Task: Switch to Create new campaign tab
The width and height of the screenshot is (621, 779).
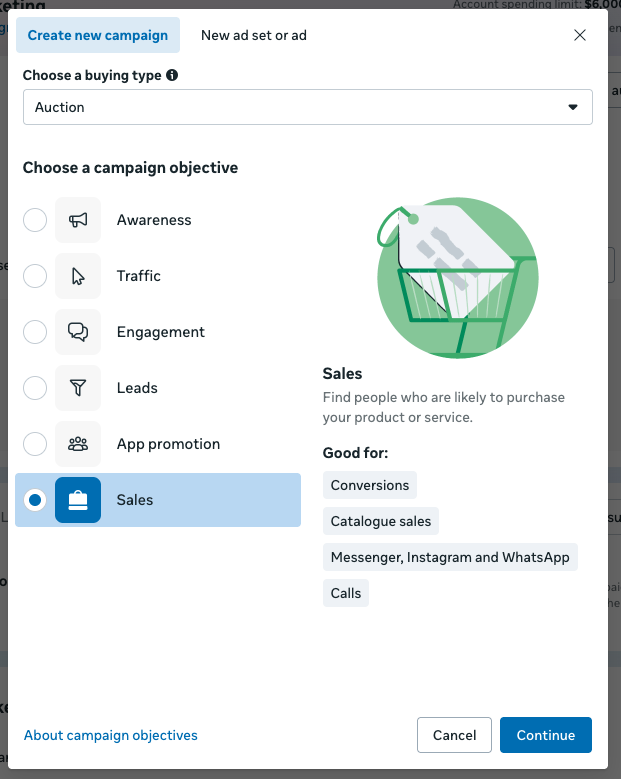Action: [x=98, y=35]
